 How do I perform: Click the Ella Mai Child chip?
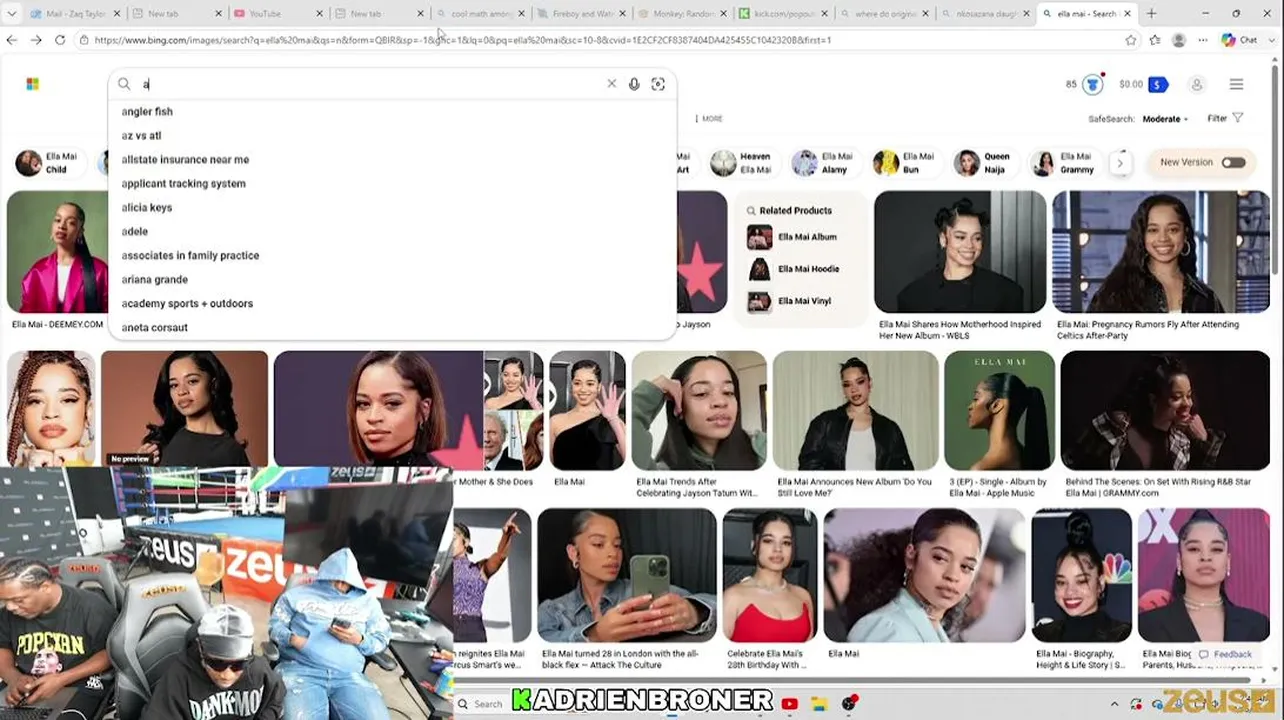48,163
